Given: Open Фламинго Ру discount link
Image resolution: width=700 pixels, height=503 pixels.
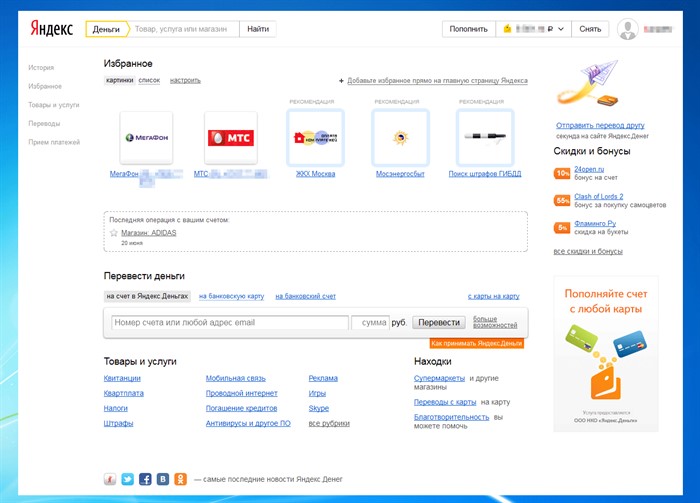Looking at the screenshot, I should coord(595,223).
